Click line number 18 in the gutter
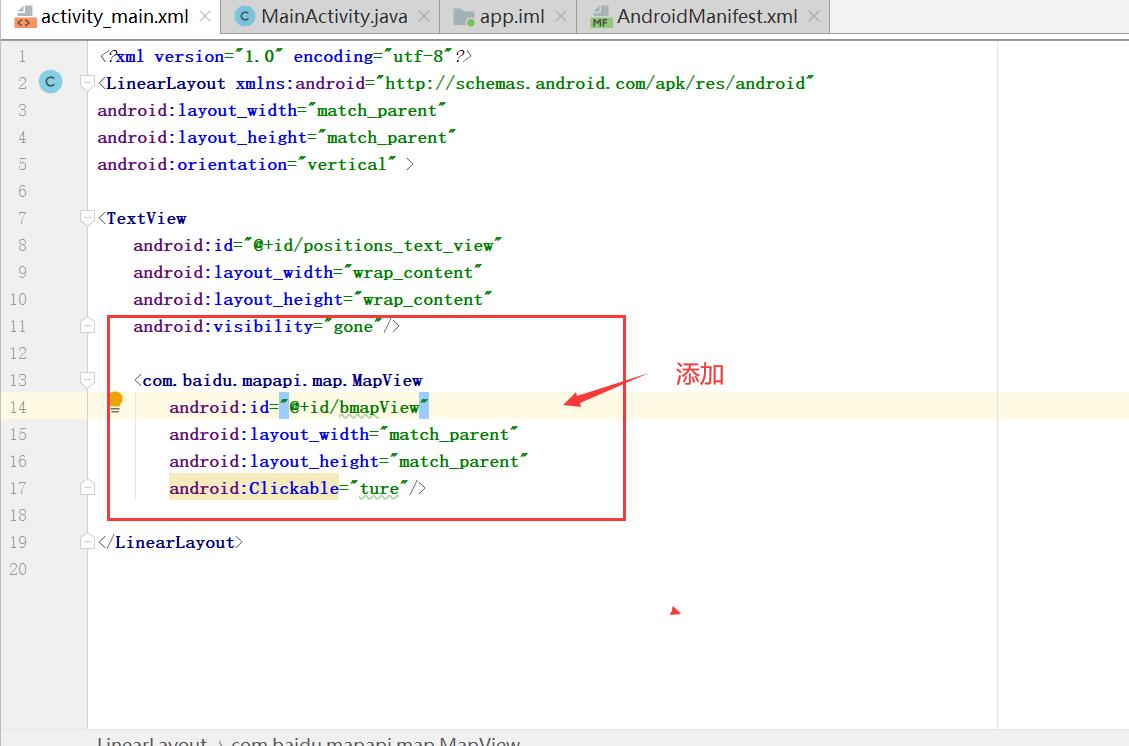This screenshot has width=1129, height=746. click(17, 515)
